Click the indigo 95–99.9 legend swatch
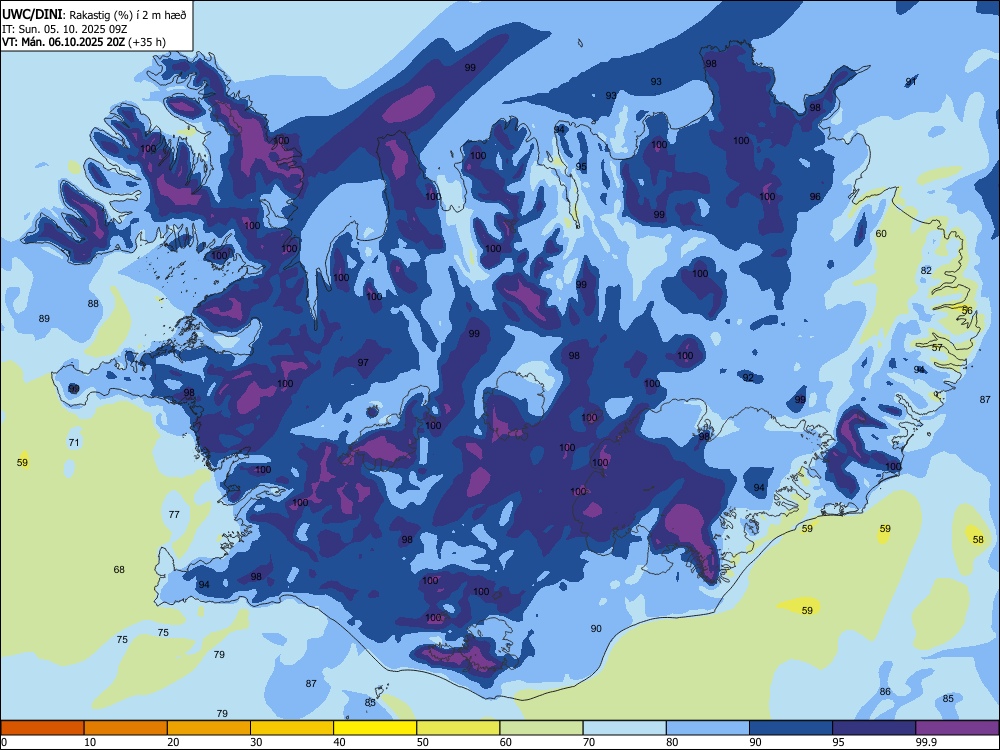 [x=874, y=728]
